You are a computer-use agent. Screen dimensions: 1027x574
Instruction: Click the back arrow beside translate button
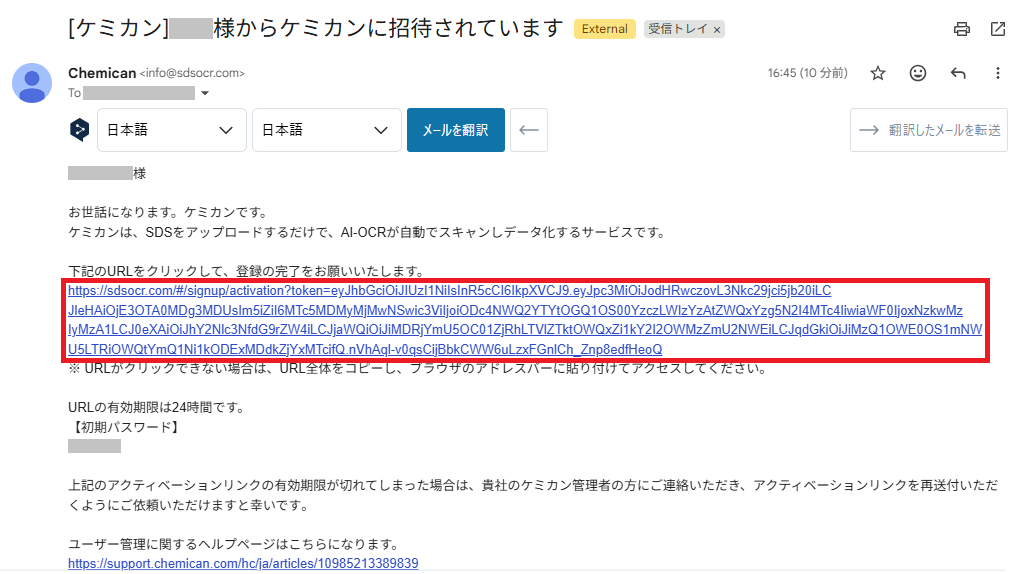point(529,130)
